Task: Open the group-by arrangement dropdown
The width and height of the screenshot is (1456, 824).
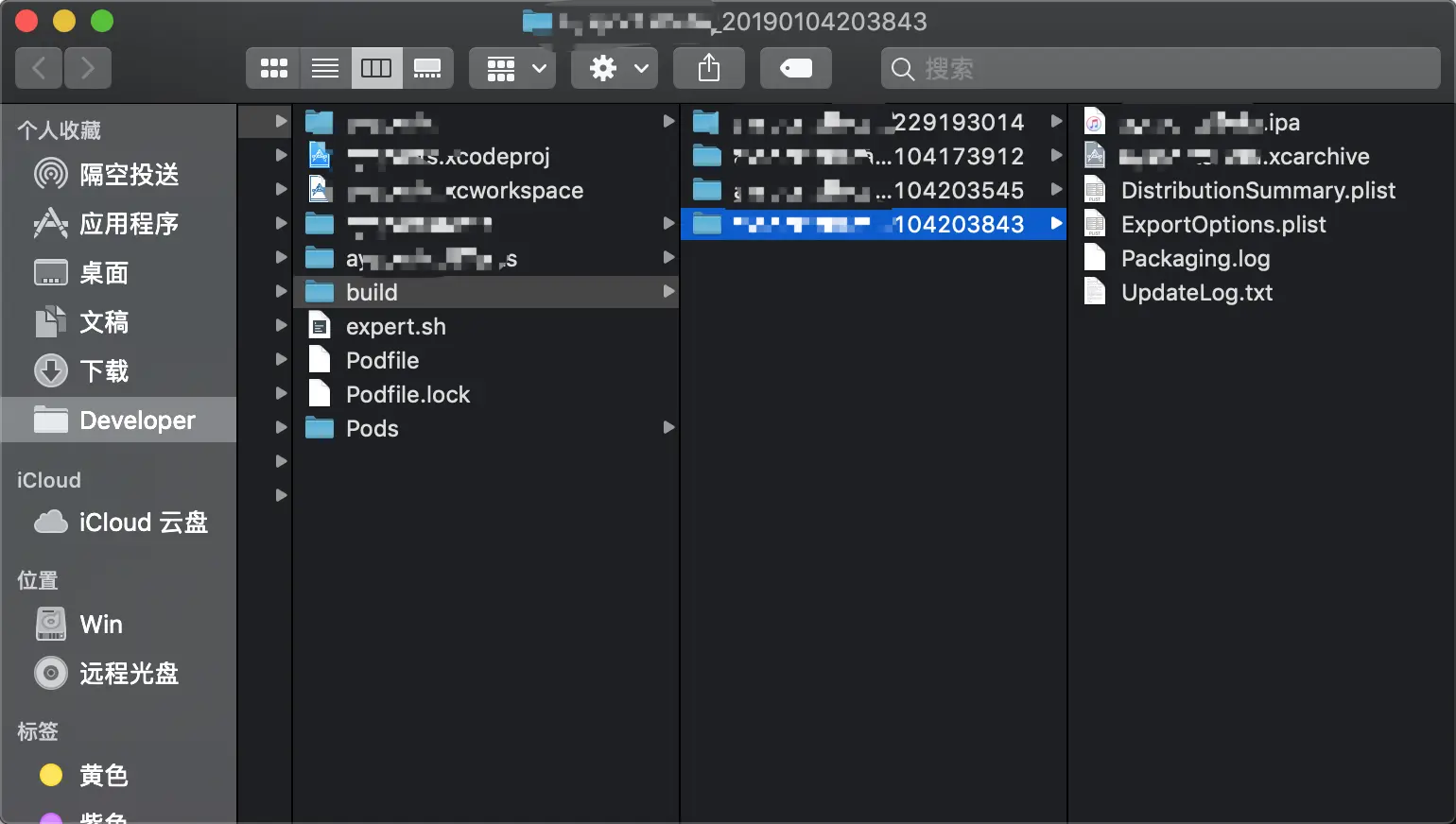Action: click(512, 68)
